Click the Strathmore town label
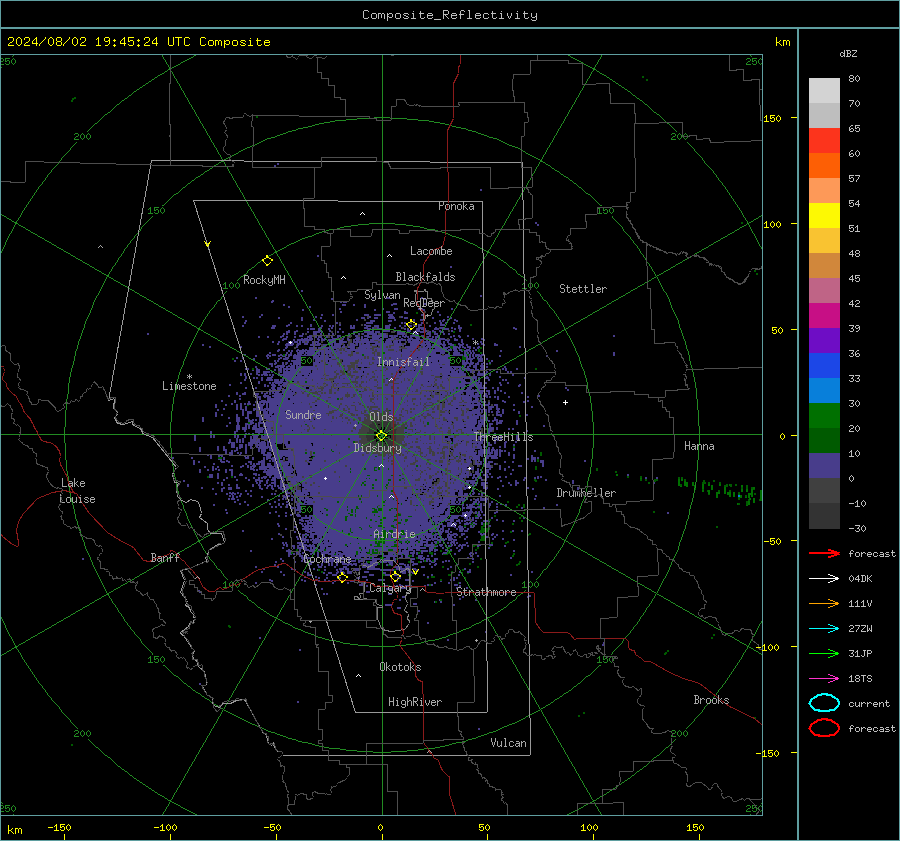This screenshot has height=841, width=900. [486, 592]
